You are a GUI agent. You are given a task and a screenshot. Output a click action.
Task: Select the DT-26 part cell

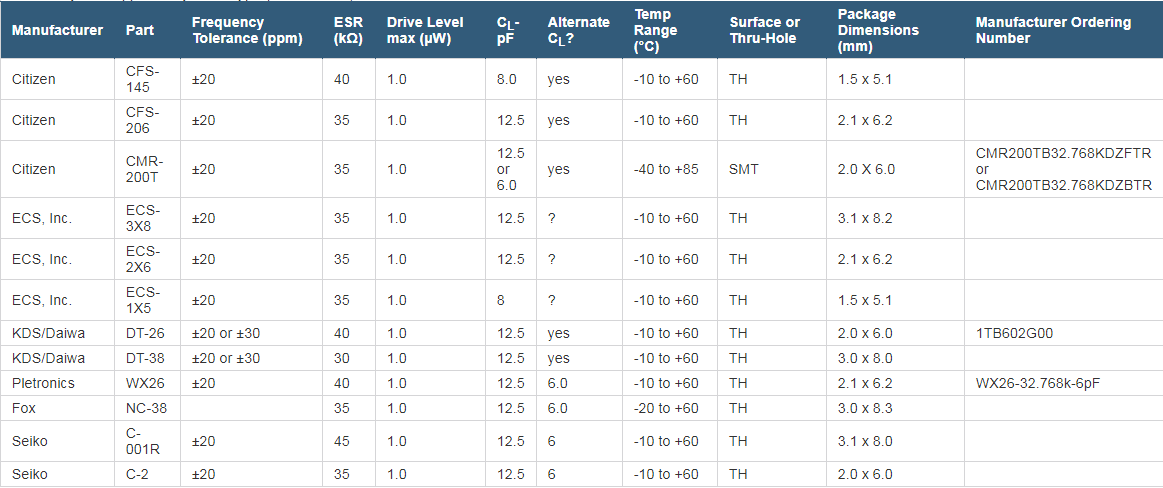click(x=144, y=333)
